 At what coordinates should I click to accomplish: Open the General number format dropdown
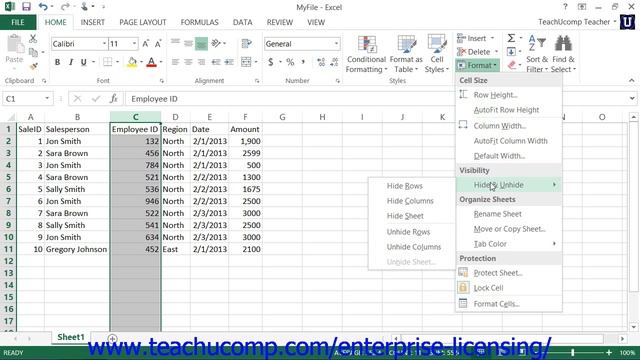click(x=336, y=44)
